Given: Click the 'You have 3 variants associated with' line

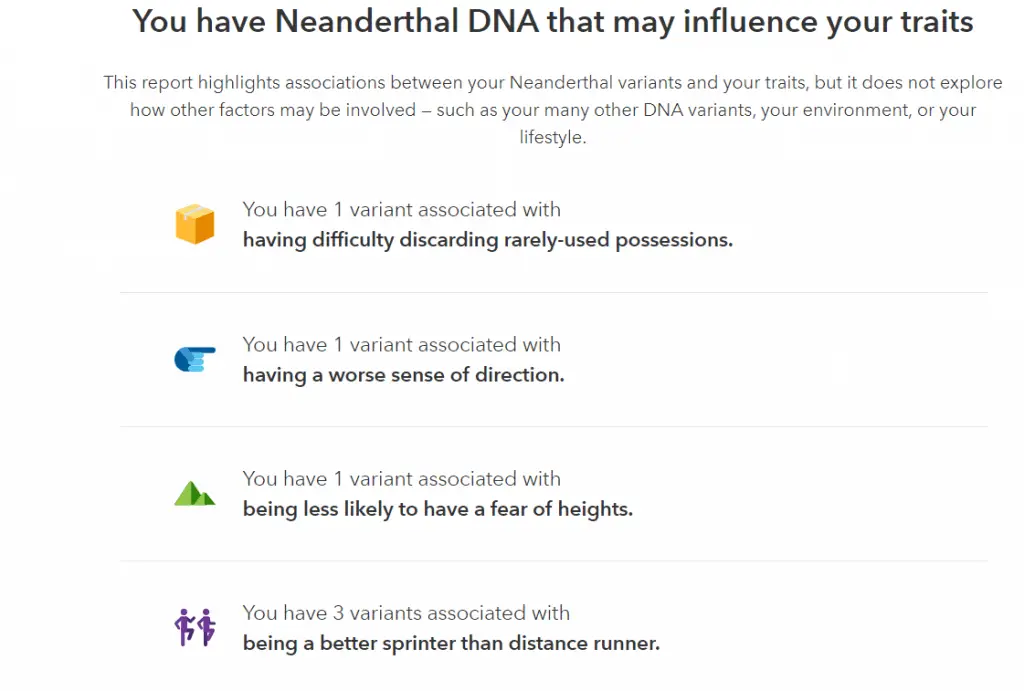Looking at the screenshot, I should 406,613.
